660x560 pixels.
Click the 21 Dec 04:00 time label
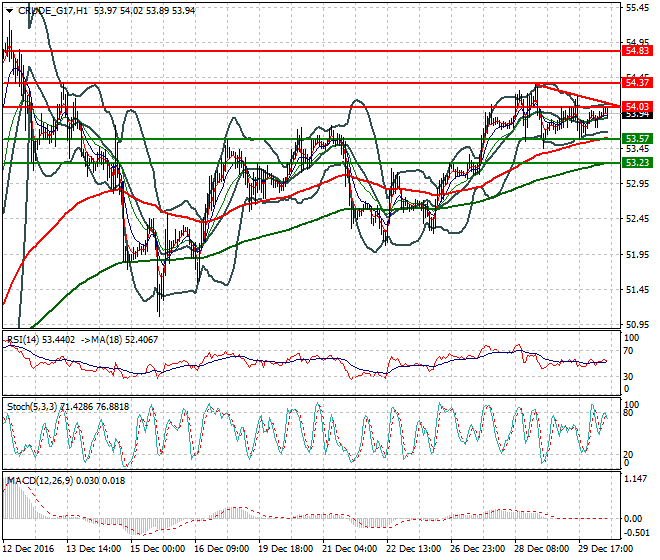(350, 549)
